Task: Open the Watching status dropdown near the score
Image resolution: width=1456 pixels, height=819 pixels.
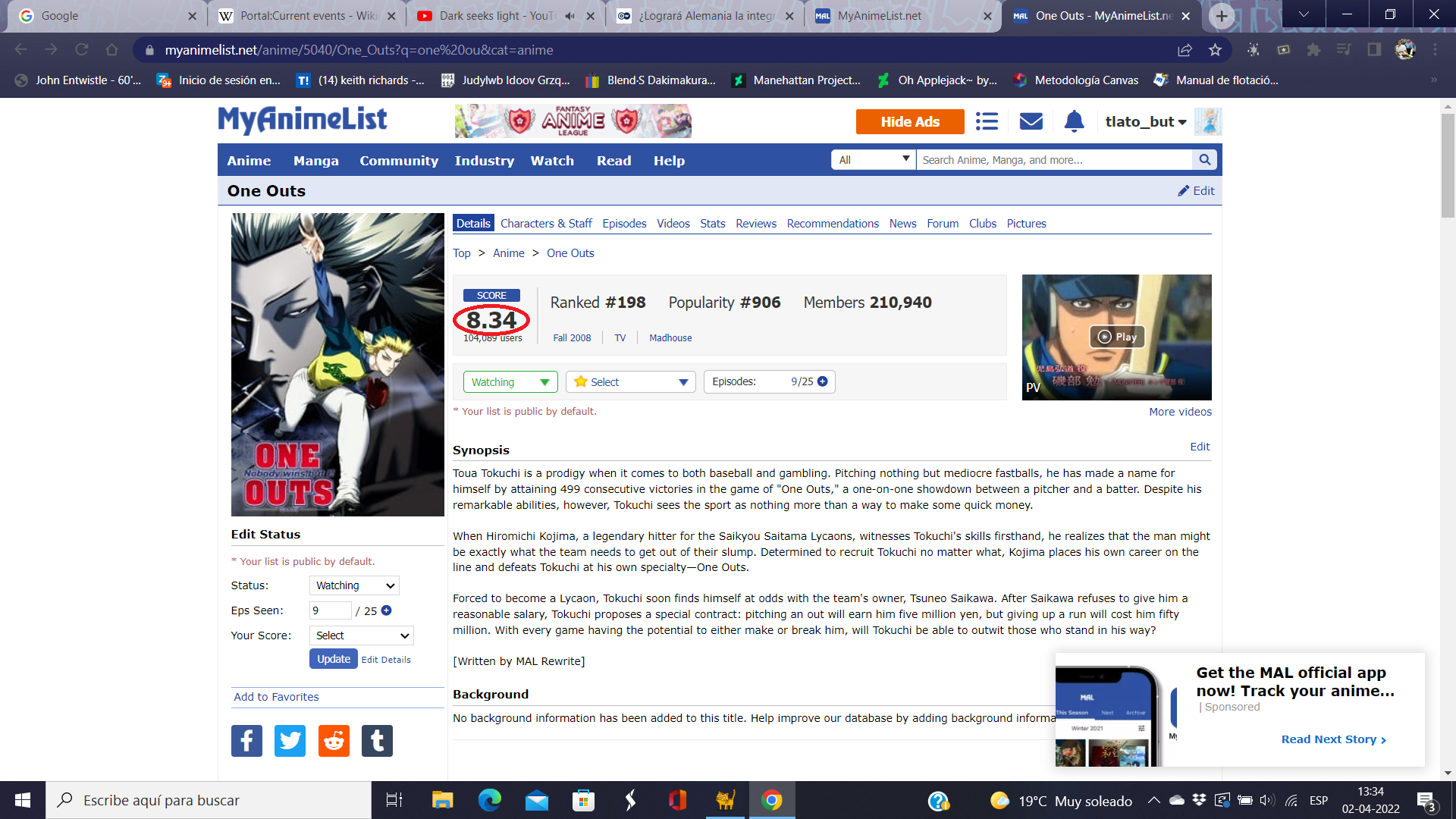Action: (510, 382)
